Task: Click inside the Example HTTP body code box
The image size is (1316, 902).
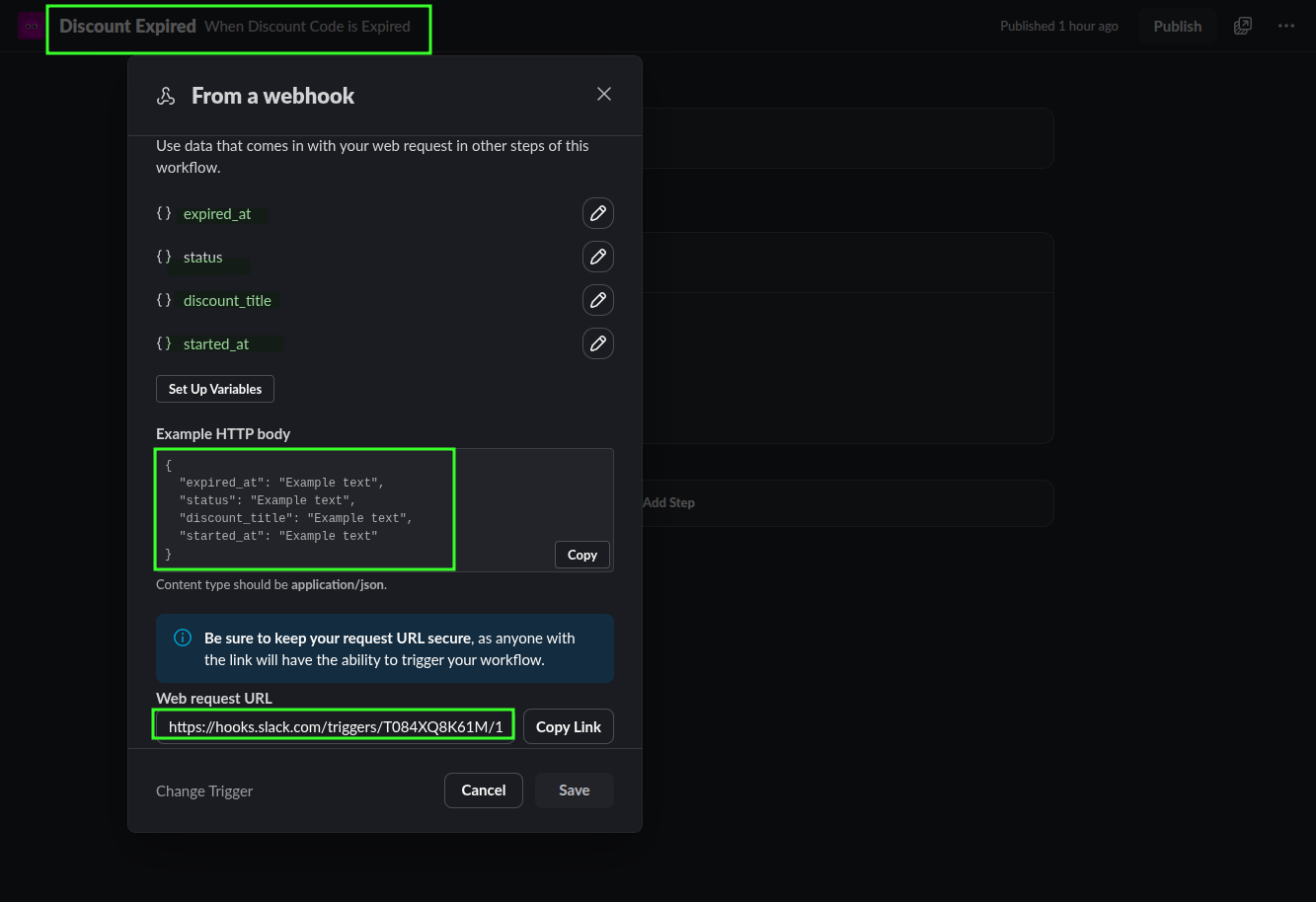Action: tap(385, 509)
